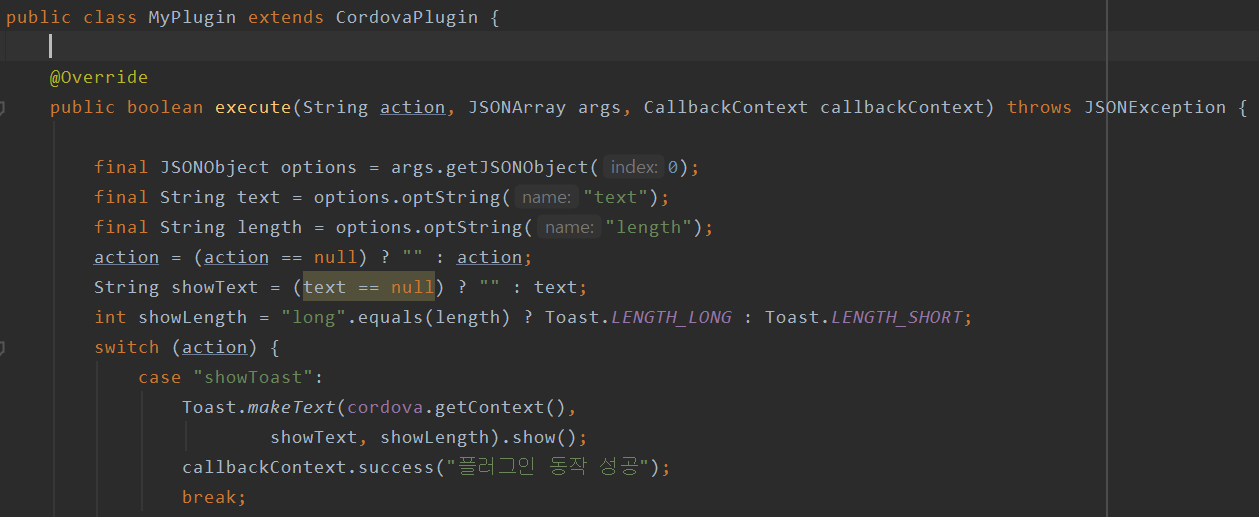Click the extends keyword
Viewport: 1259px width, 517px height.
[x=286, y=17]
